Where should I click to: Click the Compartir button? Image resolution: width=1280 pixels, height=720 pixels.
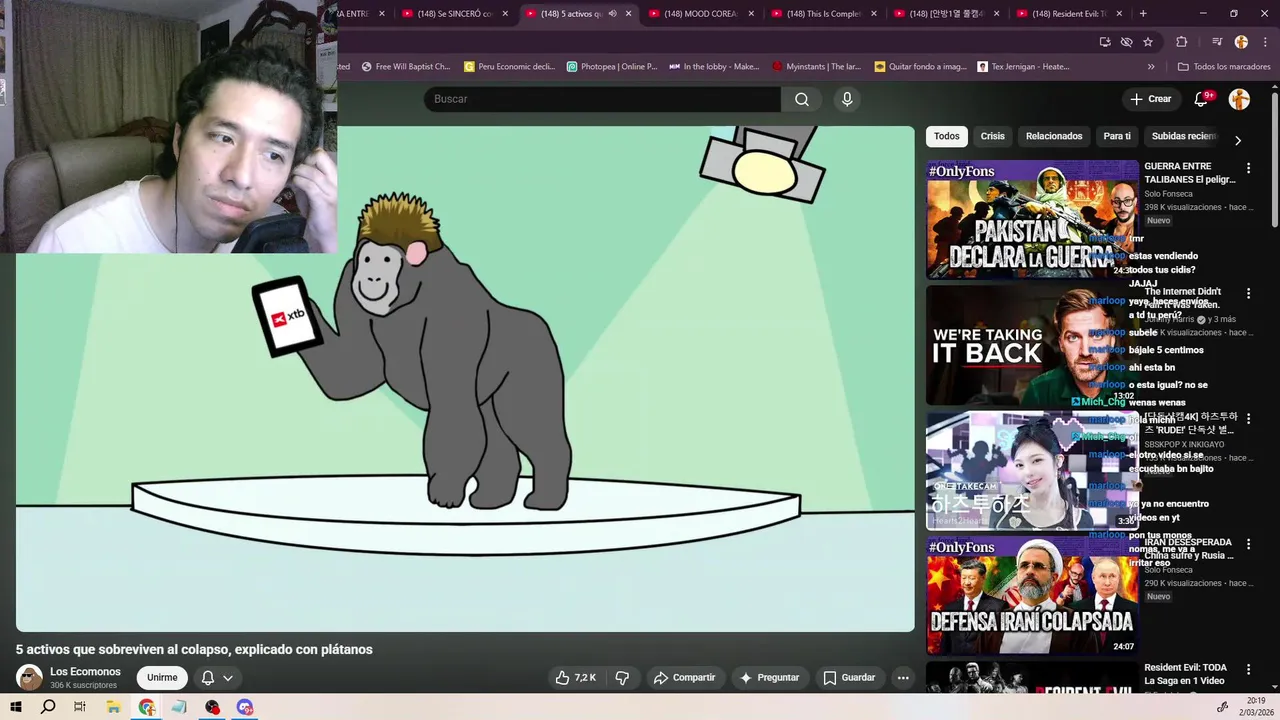684,677
